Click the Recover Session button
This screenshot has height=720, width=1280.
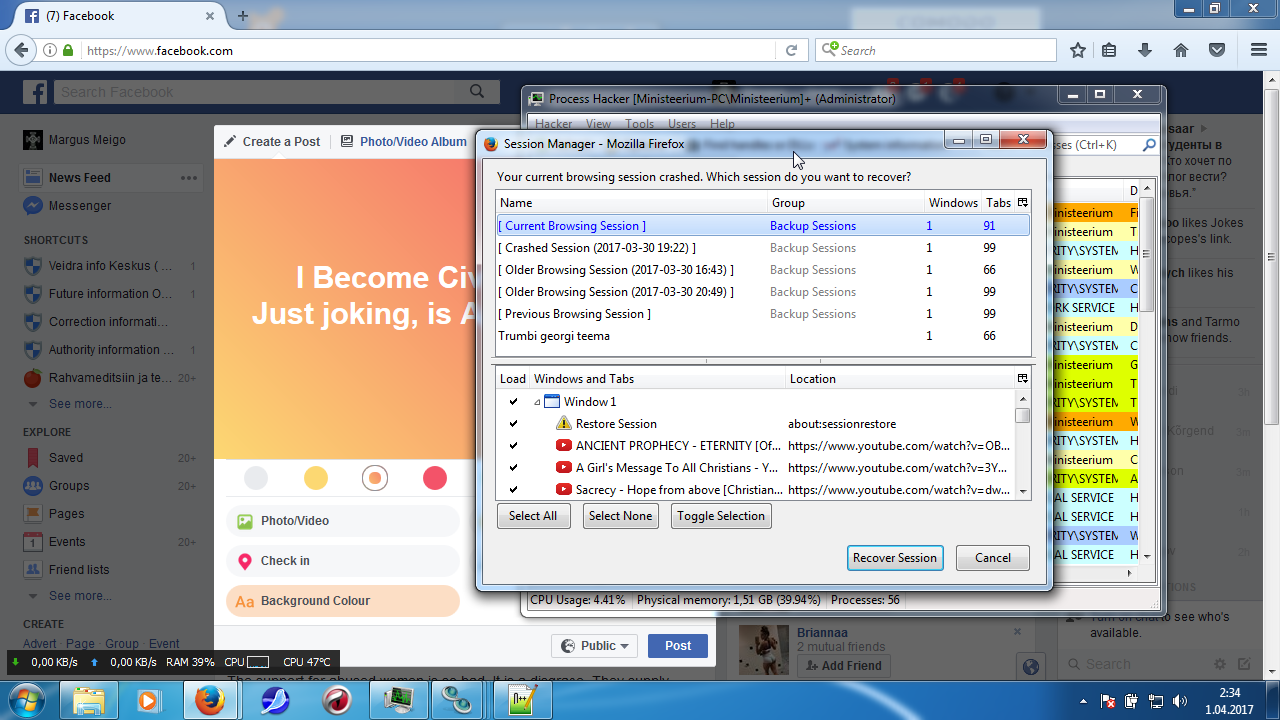pos(895,558)
